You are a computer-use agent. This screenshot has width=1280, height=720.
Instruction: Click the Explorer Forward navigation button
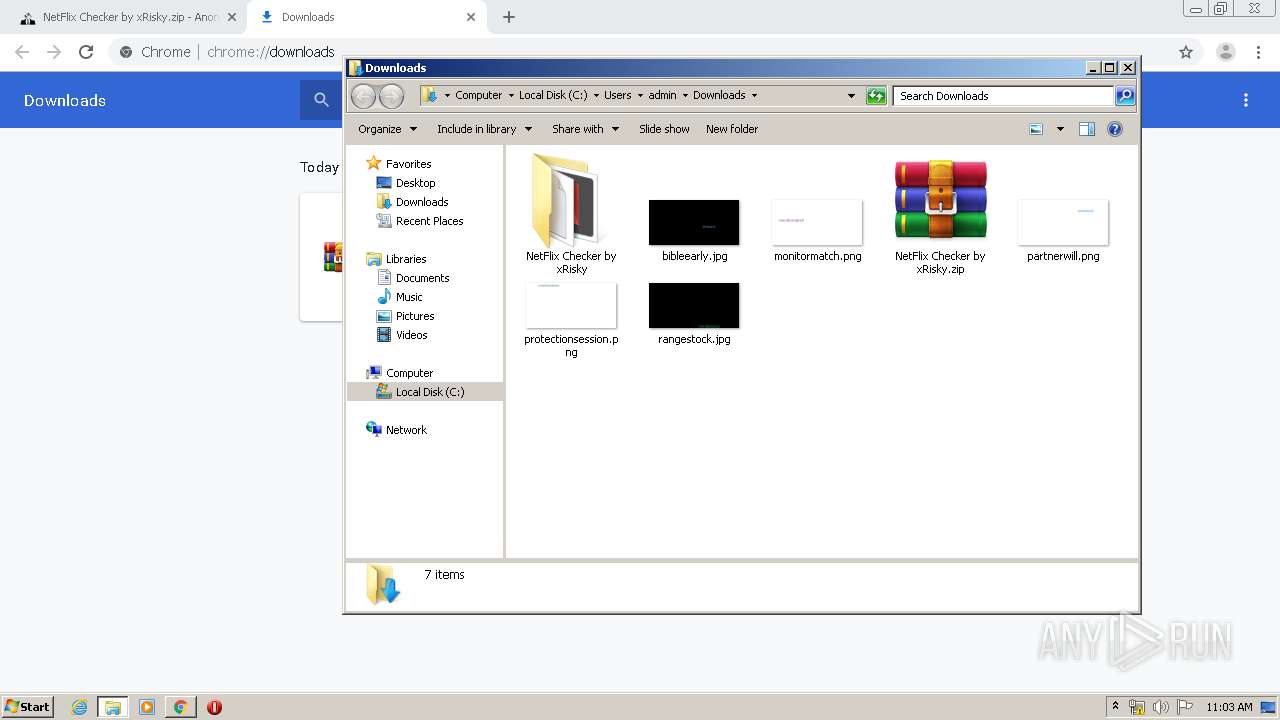(392, 96)
